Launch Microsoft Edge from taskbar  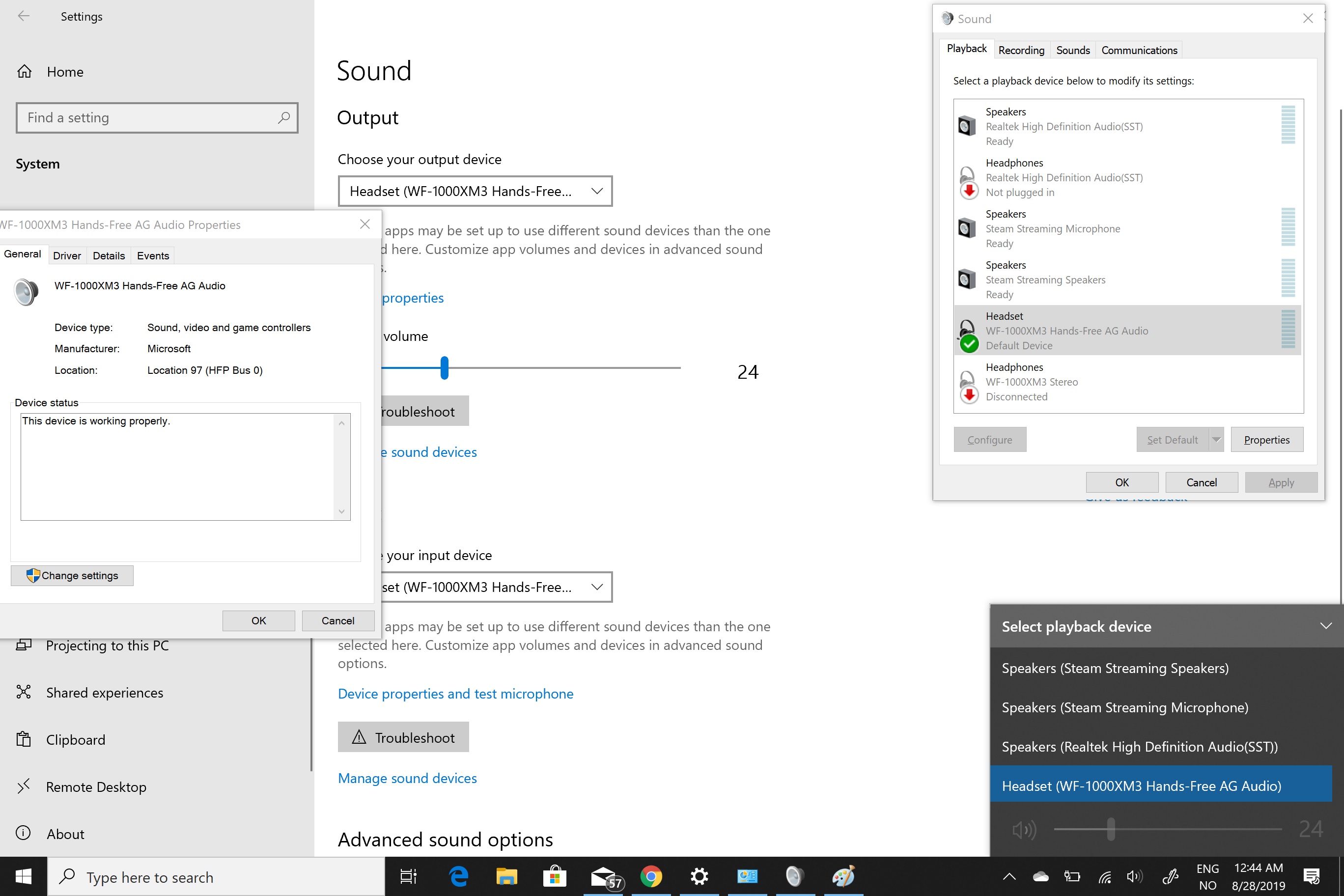point(458,876)
